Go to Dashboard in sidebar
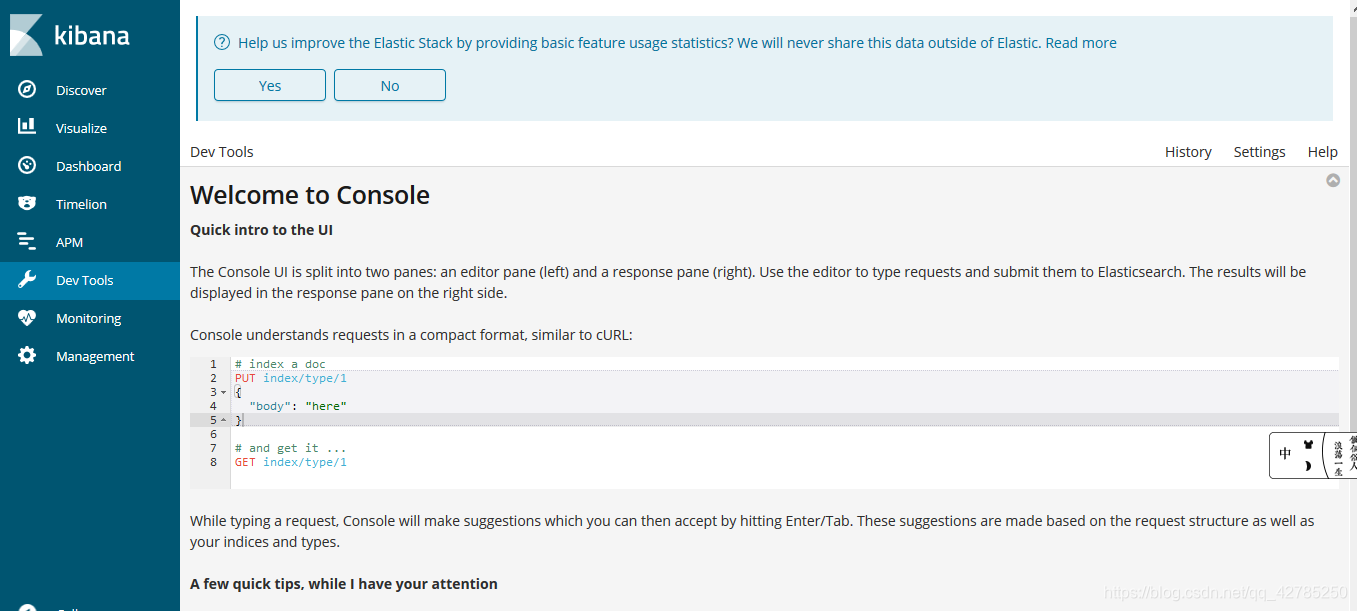 (x=88, y=166)
